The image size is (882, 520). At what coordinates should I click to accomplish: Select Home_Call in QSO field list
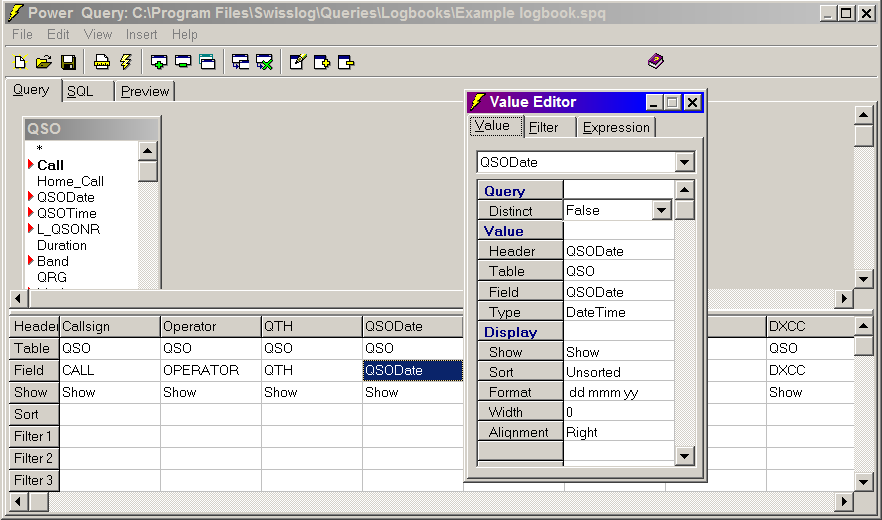tap(70, 181)
